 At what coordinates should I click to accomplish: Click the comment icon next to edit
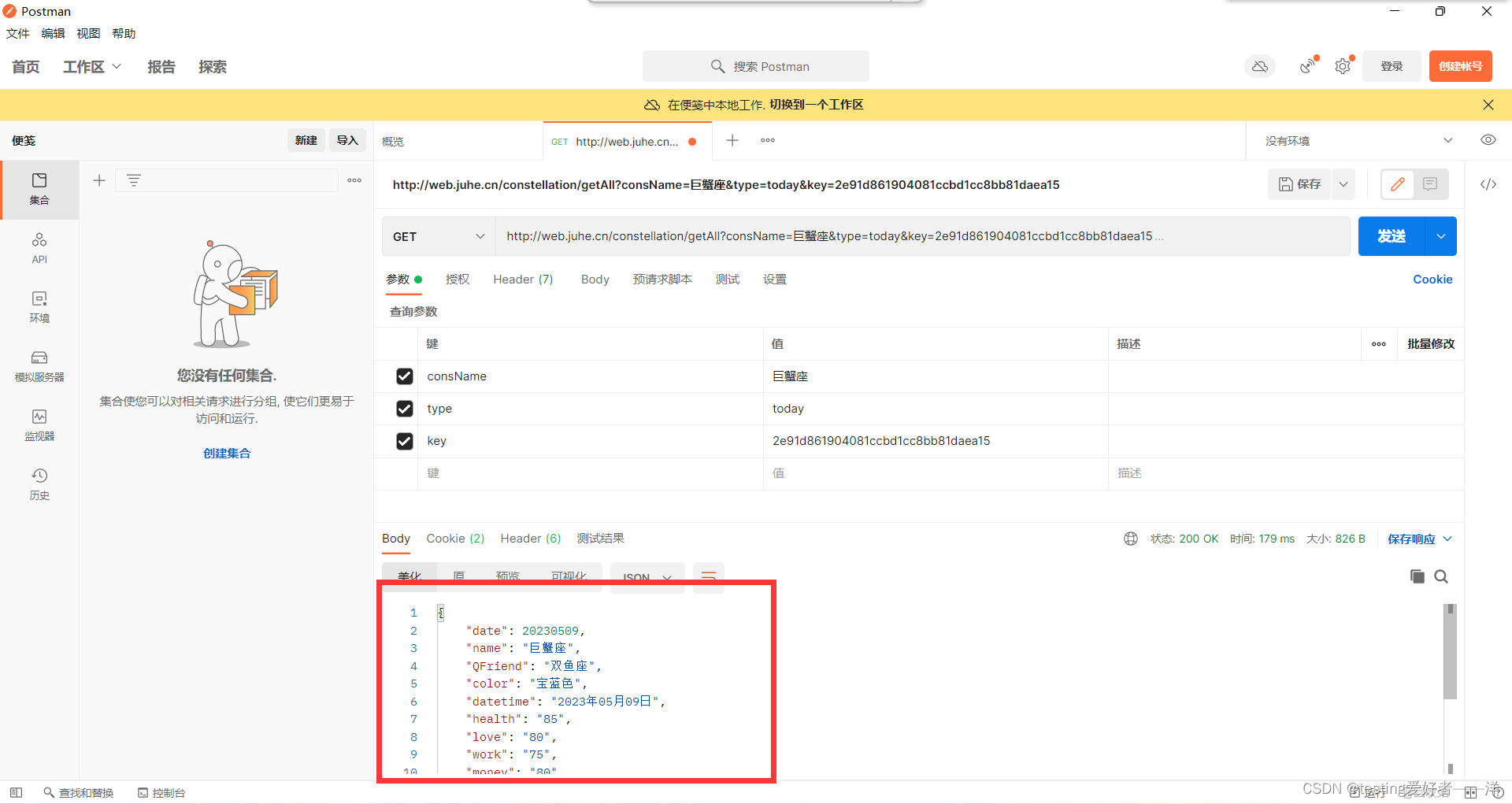[x=1430, y=184]
